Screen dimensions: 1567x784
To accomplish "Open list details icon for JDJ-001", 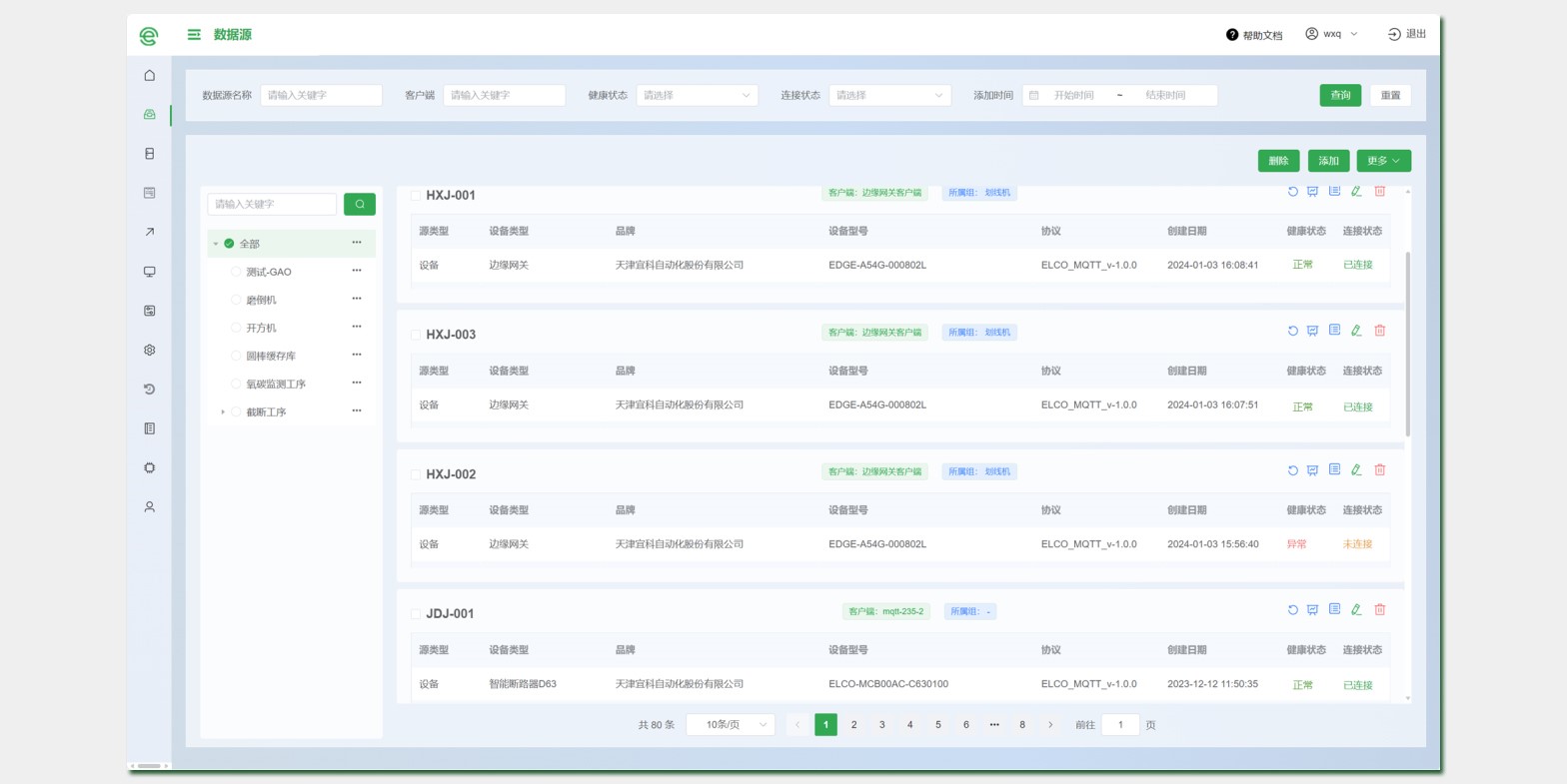I will pyautogui.click(x=1334, y=609).
